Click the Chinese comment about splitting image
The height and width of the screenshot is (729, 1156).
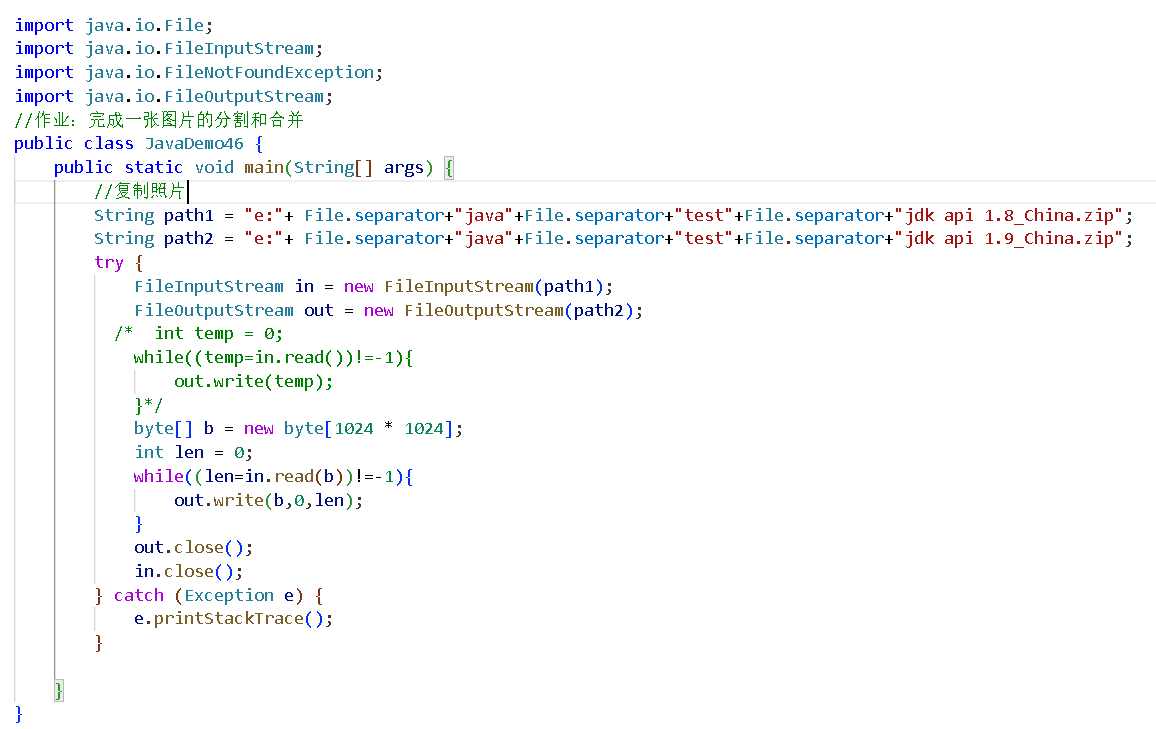click(x=159, y=120)
